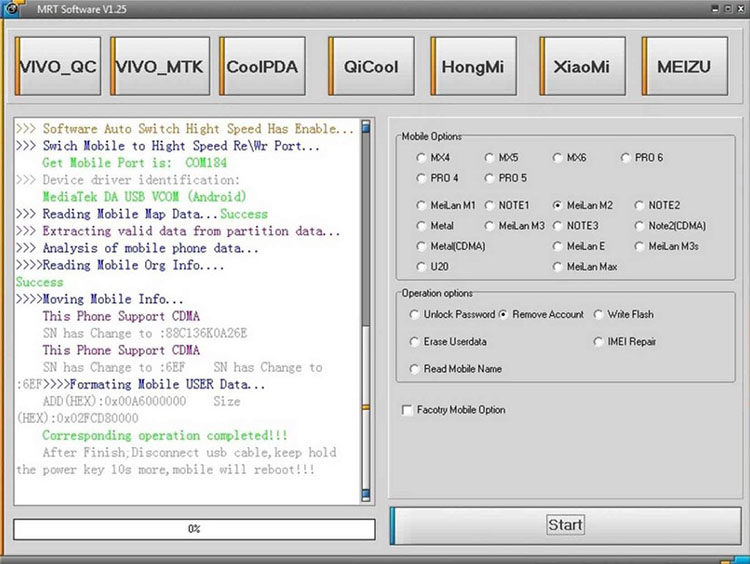Click the Start button
Viewport: 750px width, 564px height.
[x=565, y=525]
